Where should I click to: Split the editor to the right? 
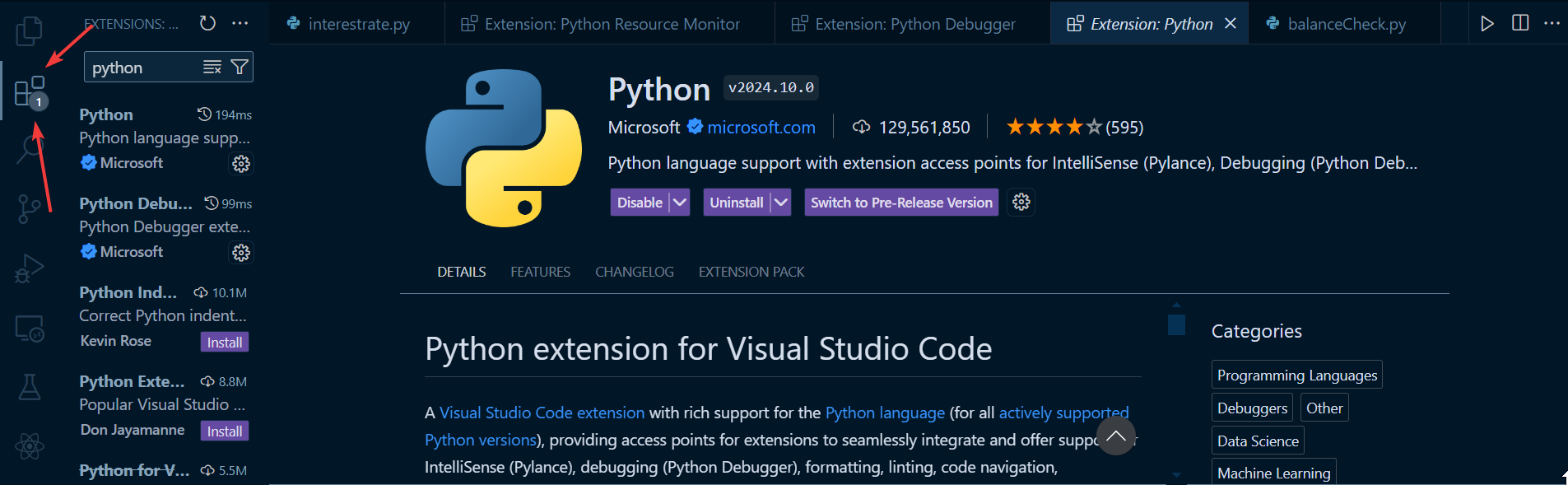coord(1520,23)
